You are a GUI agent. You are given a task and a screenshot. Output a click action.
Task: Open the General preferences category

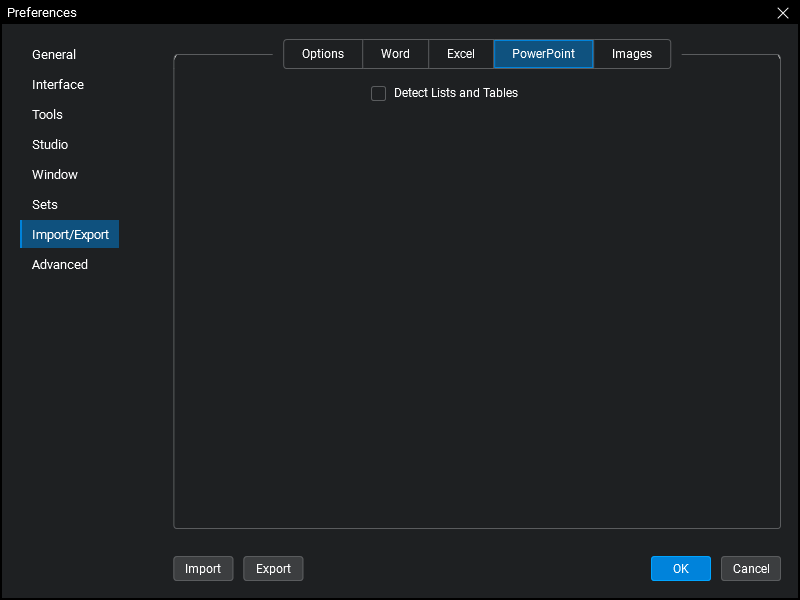tap(54, 55)
